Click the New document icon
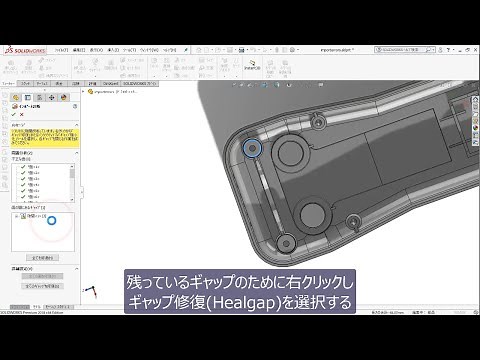The height and width of the screenshot is (360, 480). coord(207,50)
